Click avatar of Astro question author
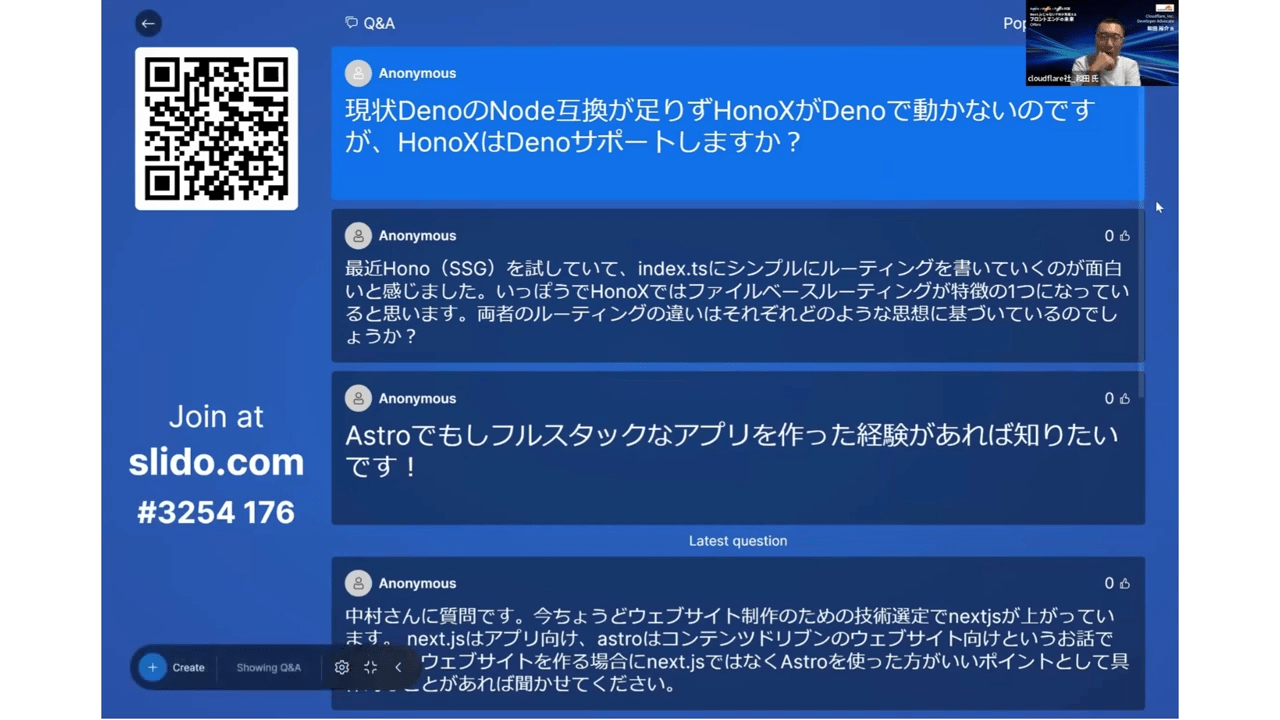This screenshot has height=720, width=1280. coord(358,398)
